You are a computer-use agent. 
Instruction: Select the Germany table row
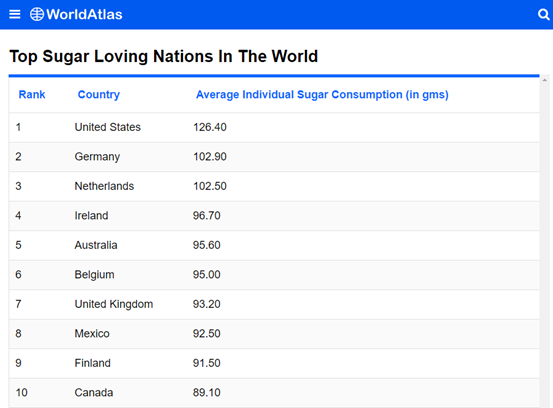(x=274, y=157)
